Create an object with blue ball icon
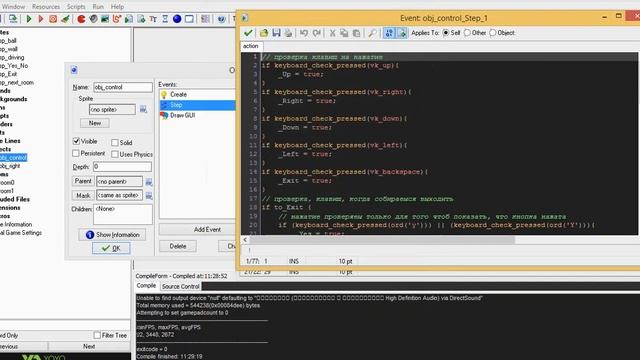 point(177,19)
